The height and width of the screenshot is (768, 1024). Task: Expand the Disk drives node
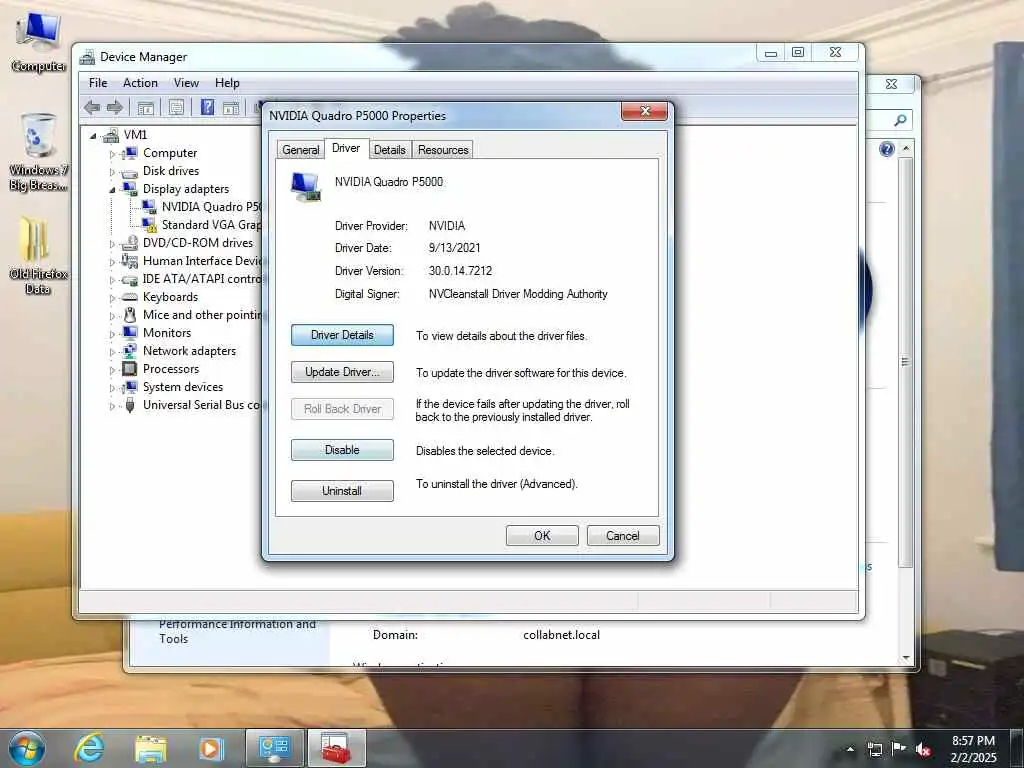112,172
